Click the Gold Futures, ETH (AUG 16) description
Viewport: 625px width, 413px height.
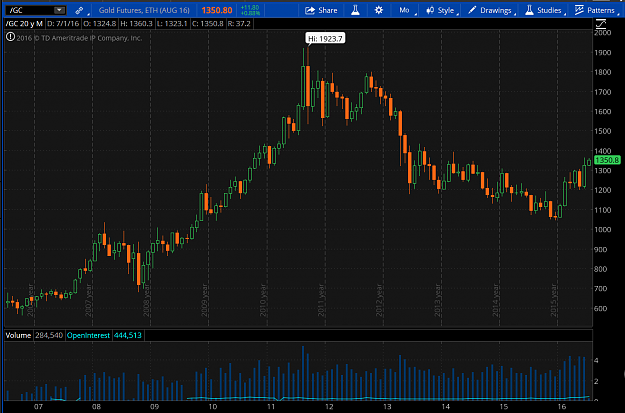point(144,10)
